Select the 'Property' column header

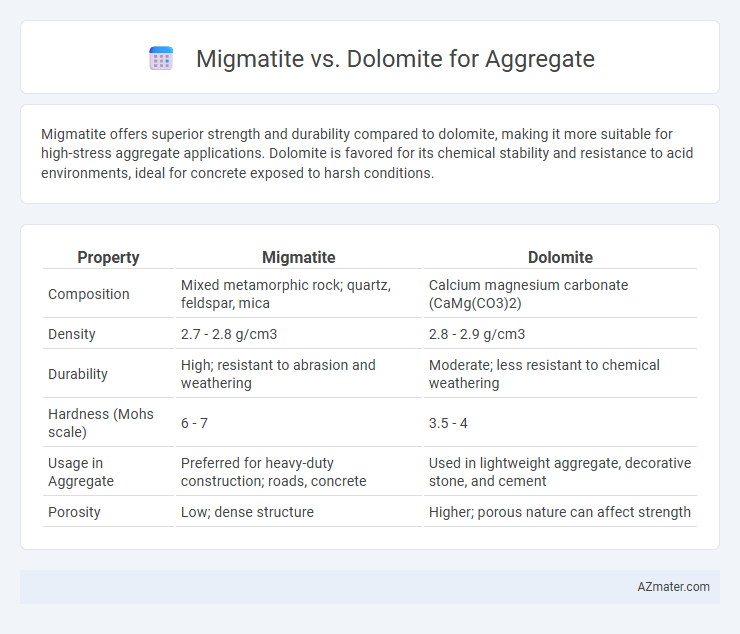pyautogui.click(x=109, y=257)
